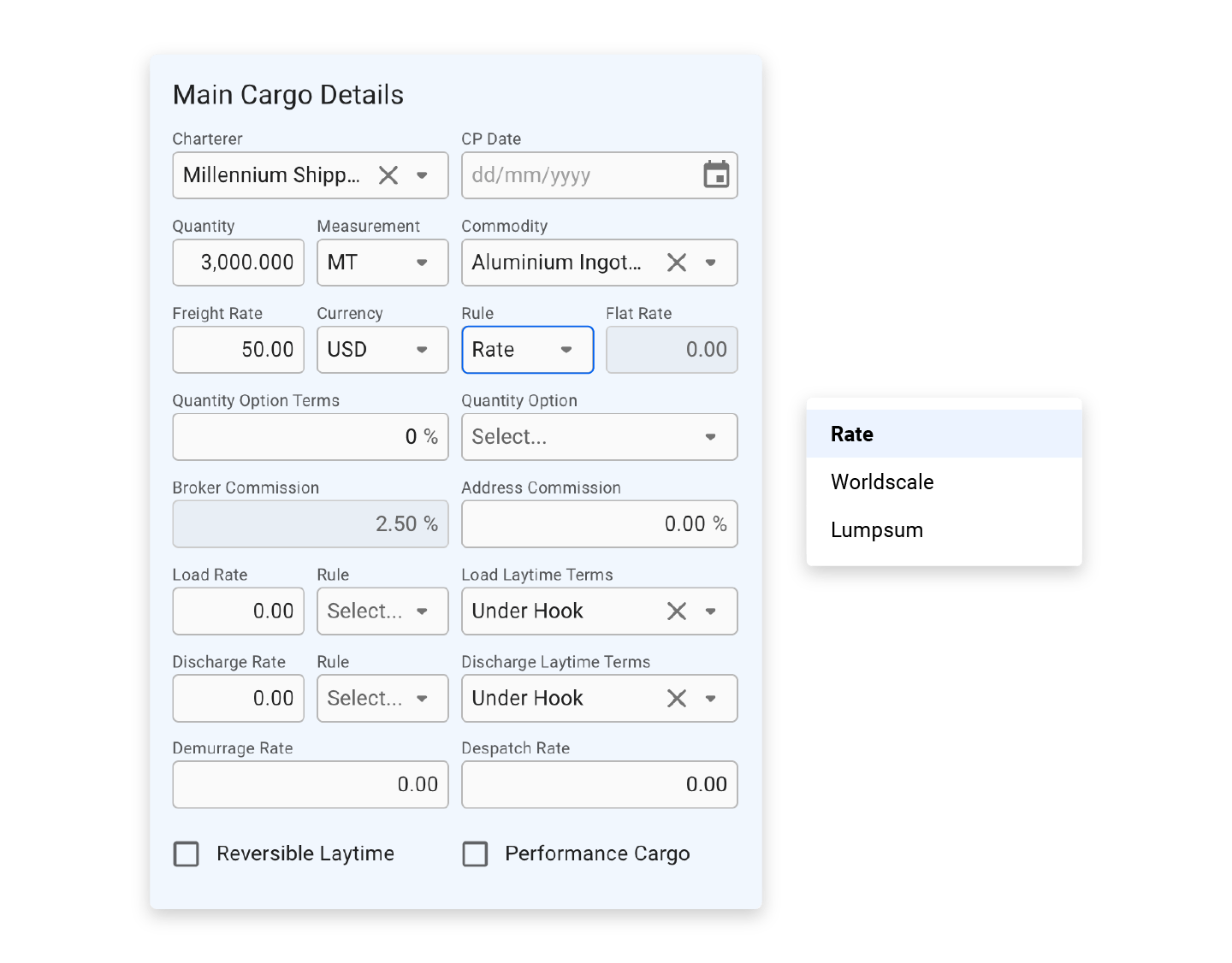Select the Main Cargo Details heading
The width and height of the screenshot is (1232, 963).
288,95
